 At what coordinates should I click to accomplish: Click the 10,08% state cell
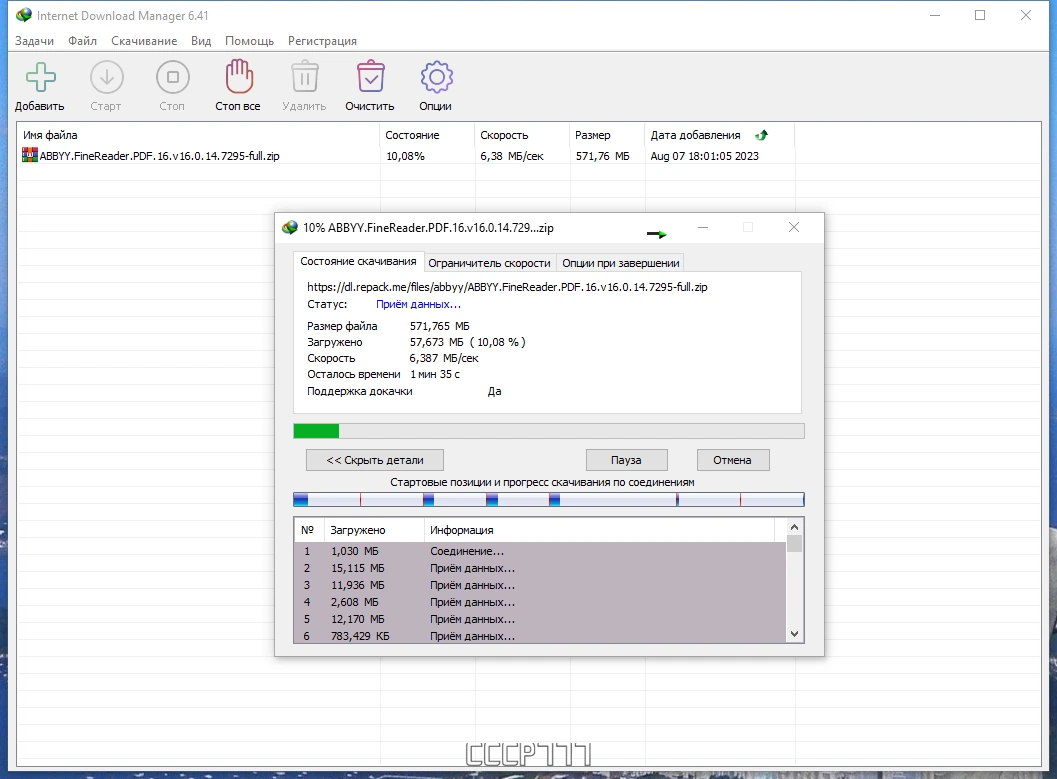pos(405,156)
